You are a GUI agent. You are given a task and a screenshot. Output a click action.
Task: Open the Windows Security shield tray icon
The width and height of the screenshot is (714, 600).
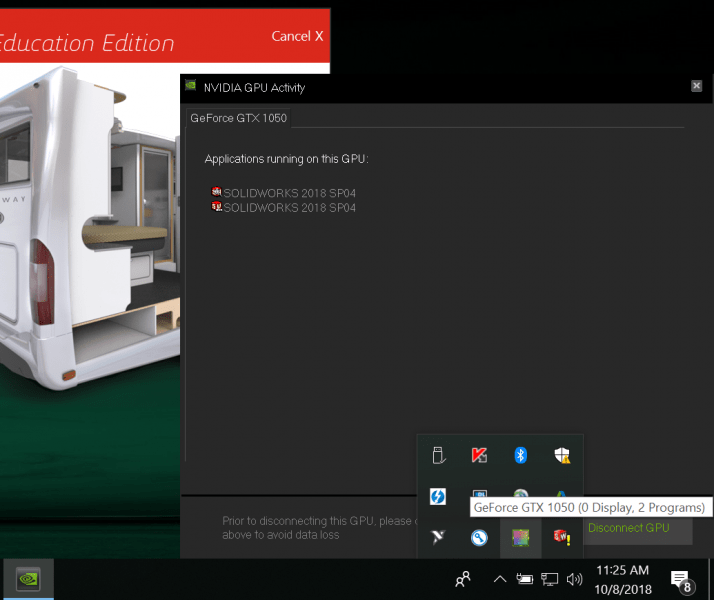coord(562,455)
